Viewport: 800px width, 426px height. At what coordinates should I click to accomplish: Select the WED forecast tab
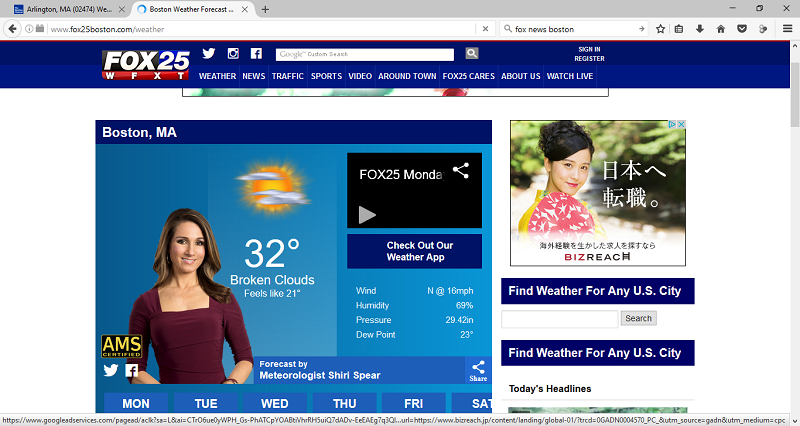point(274,403)
